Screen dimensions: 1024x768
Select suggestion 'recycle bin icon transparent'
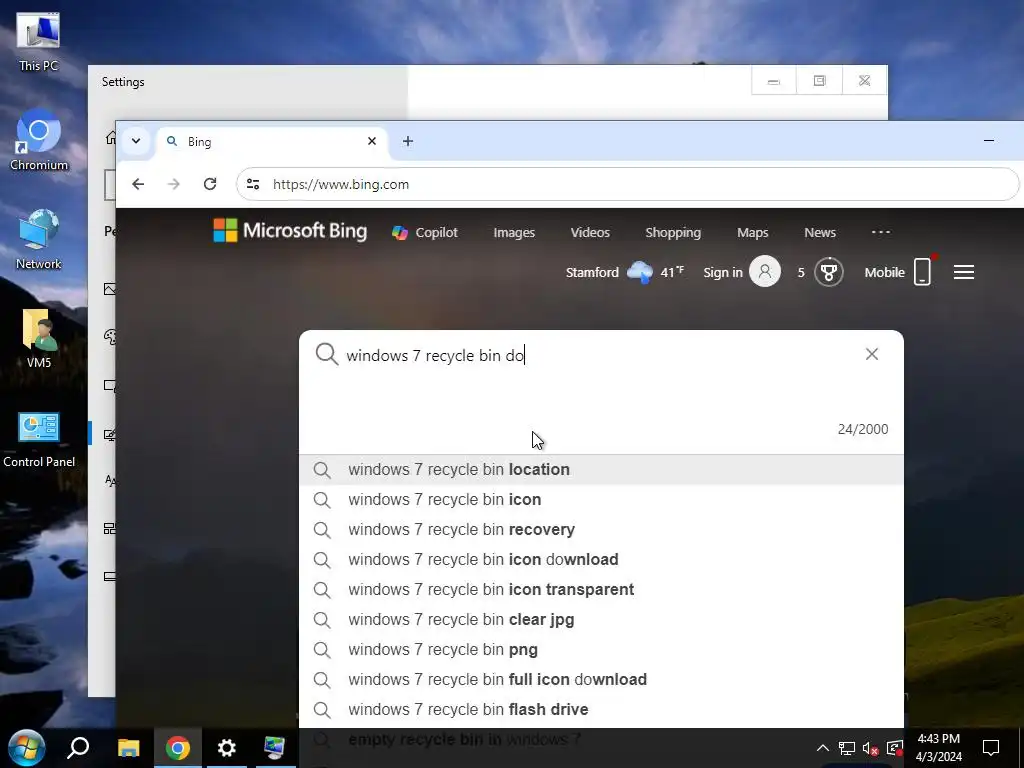pyautogui.click(x=601, y=590)
